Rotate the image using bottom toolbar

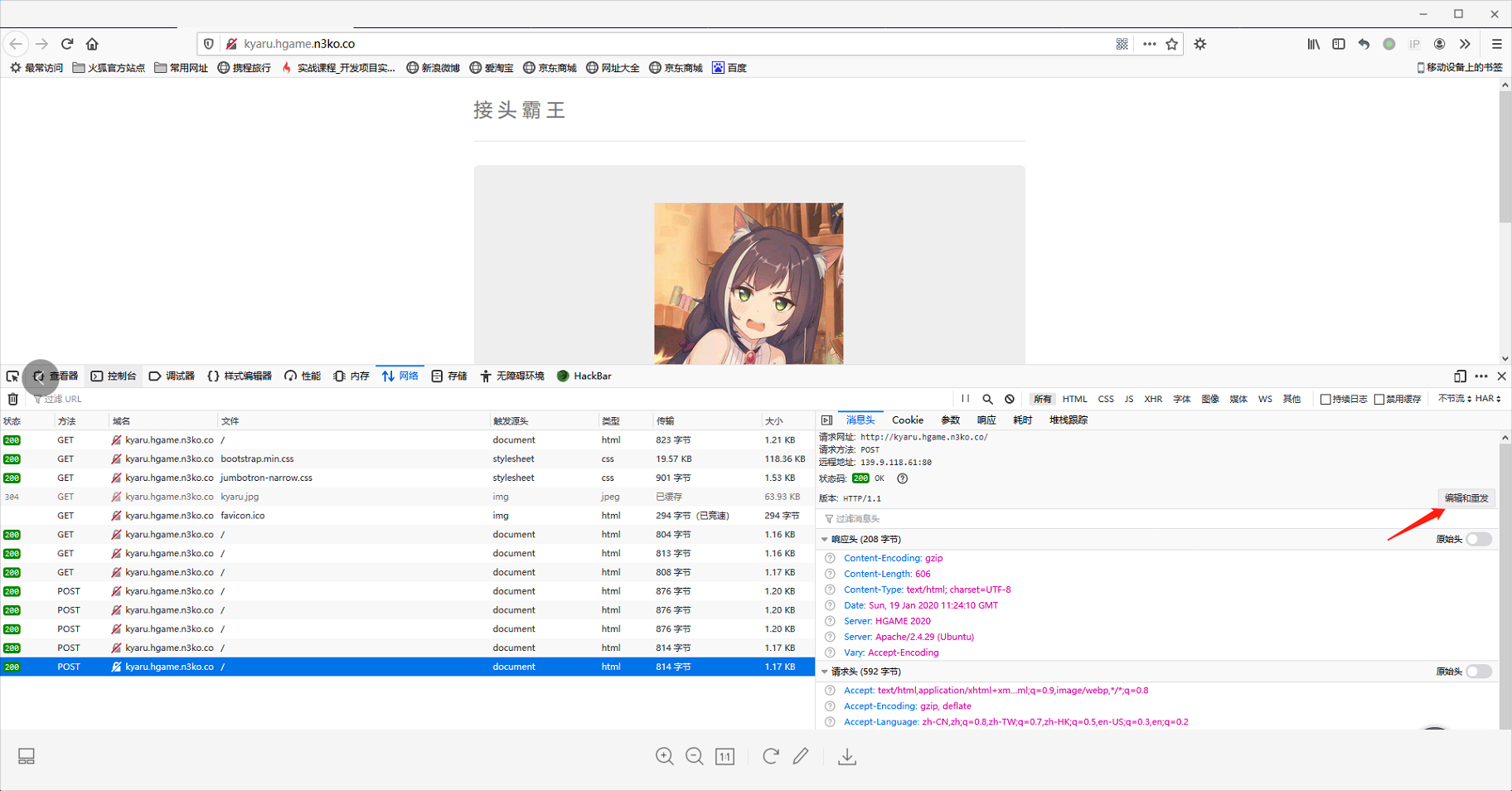click(x=771, y=756)
